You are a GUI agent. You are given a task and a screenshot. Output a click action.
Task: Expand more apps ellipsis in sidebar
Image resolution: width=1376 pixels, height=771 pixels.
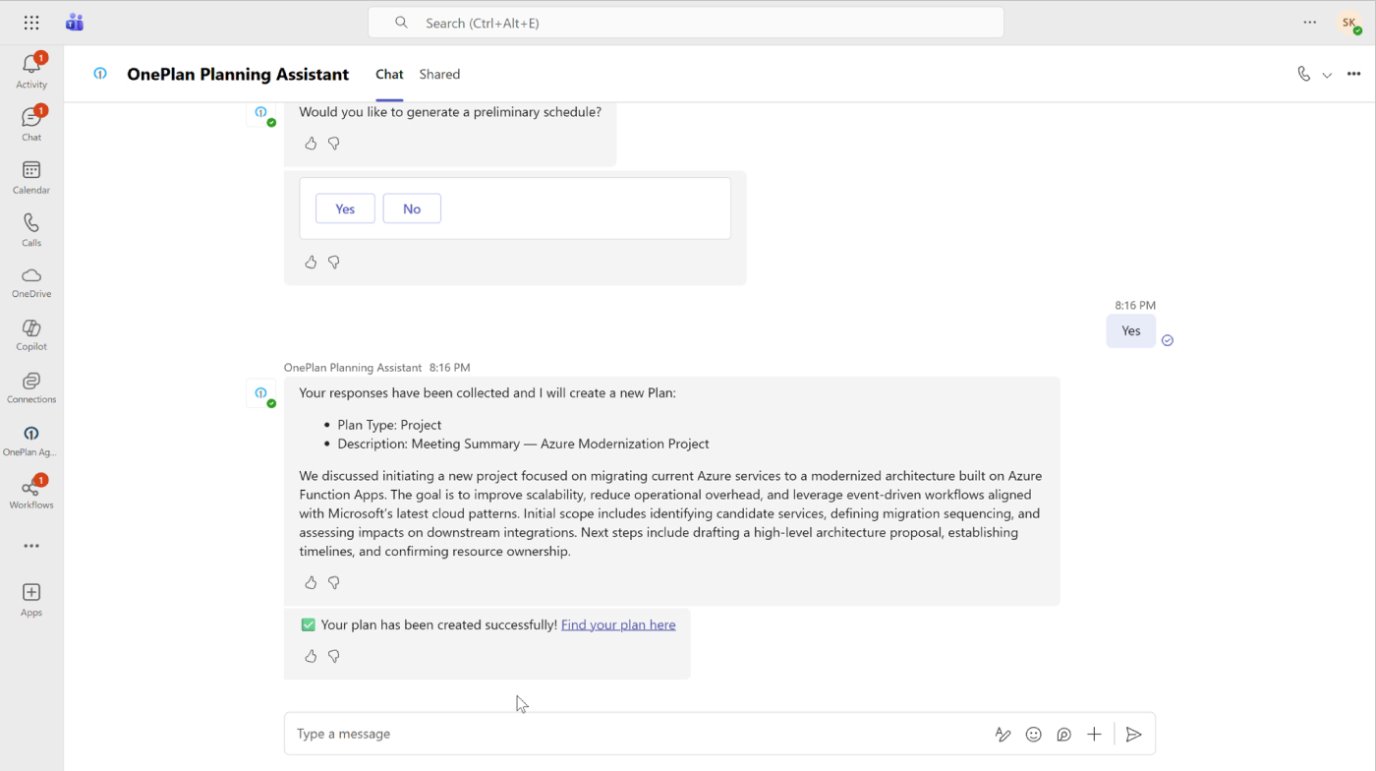[31, 546]
